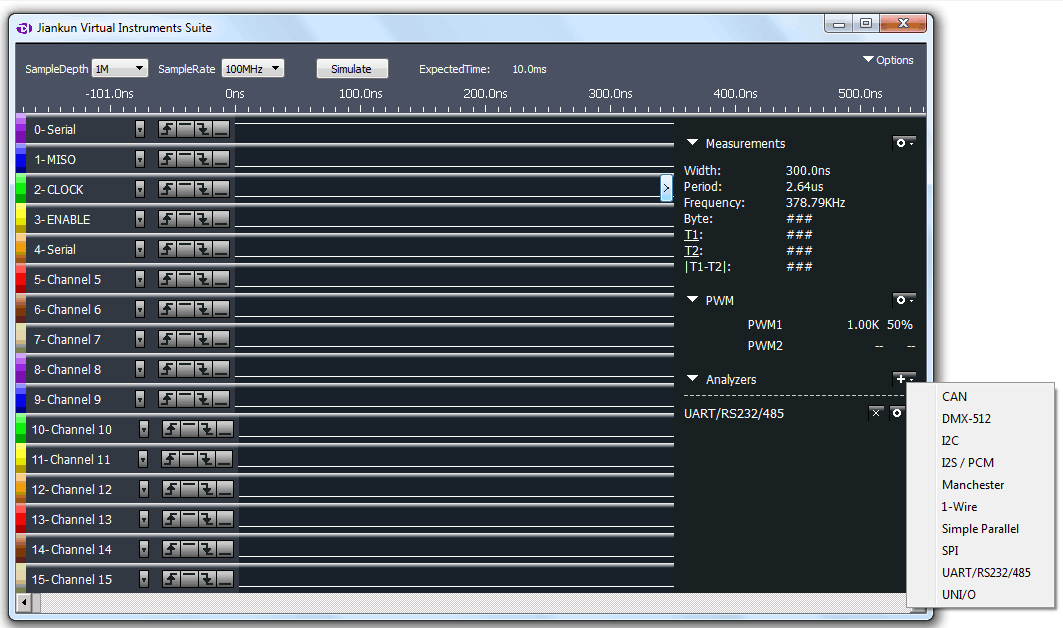Set rising edge trigger on Channel 12

coord(172,488)
